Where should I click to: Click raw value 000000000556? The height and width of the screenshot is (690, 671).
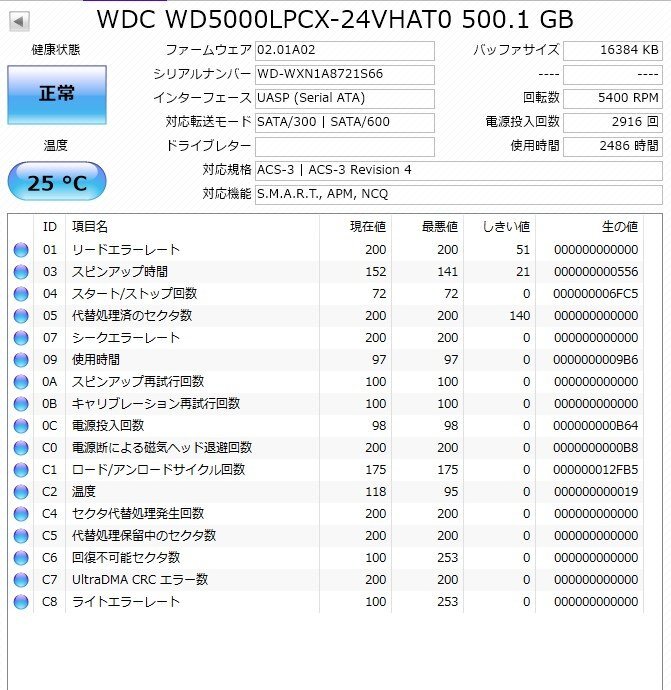(x=596, y=272)
